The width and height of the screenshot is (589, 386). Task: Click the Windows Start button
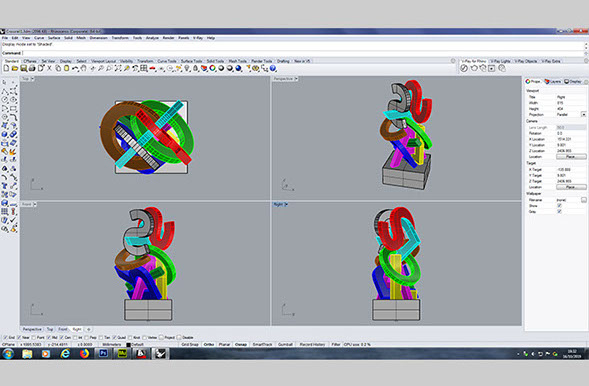[x=8, y=353]
